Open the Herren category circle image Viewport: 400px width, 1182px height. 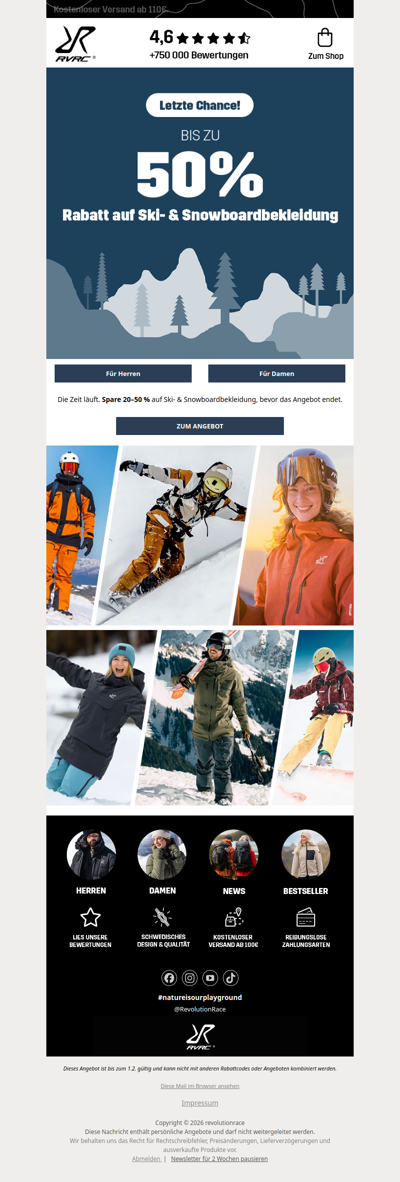tap(91, 854)
